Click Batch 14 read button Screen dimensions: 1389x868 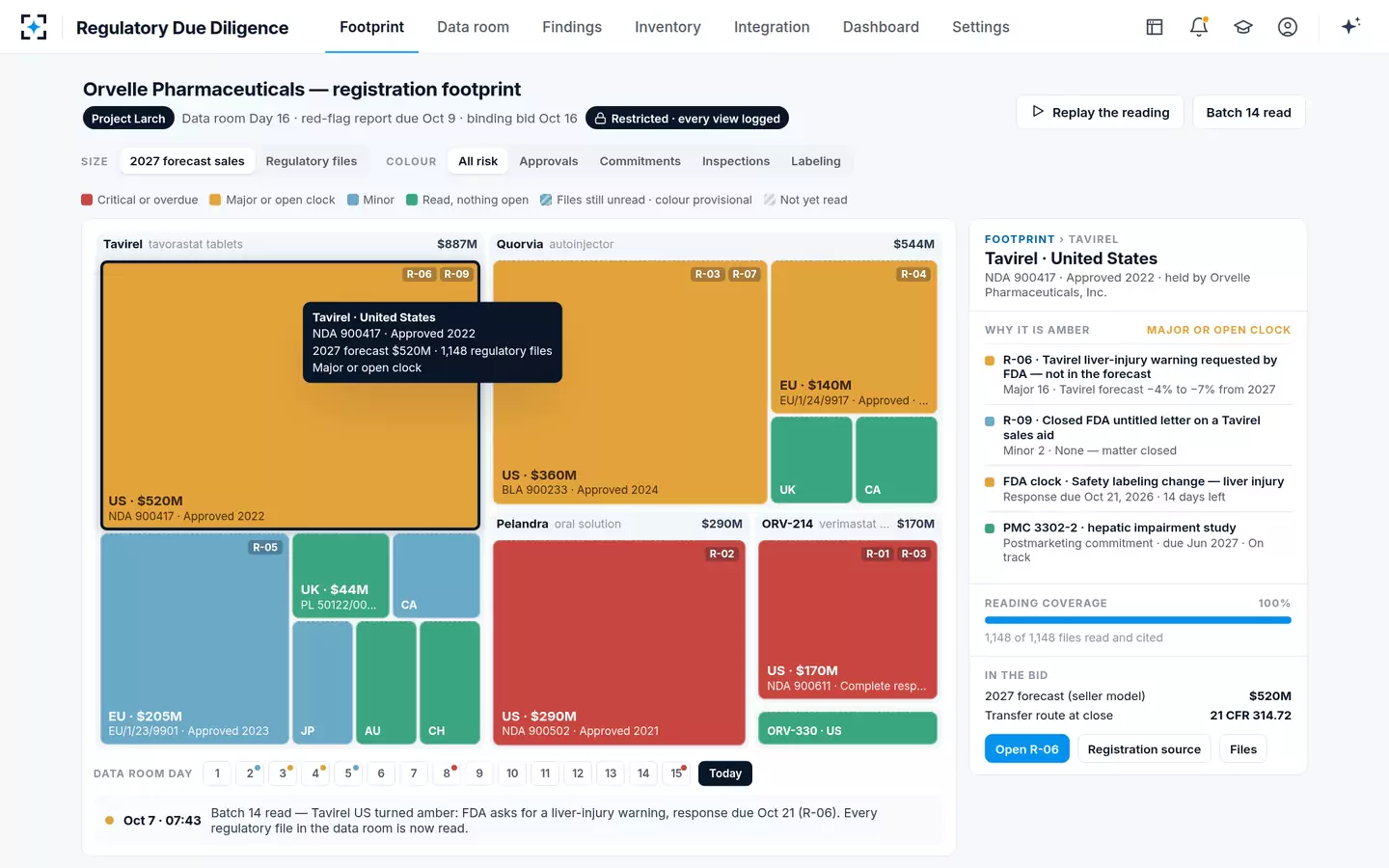pos(1249,112)
